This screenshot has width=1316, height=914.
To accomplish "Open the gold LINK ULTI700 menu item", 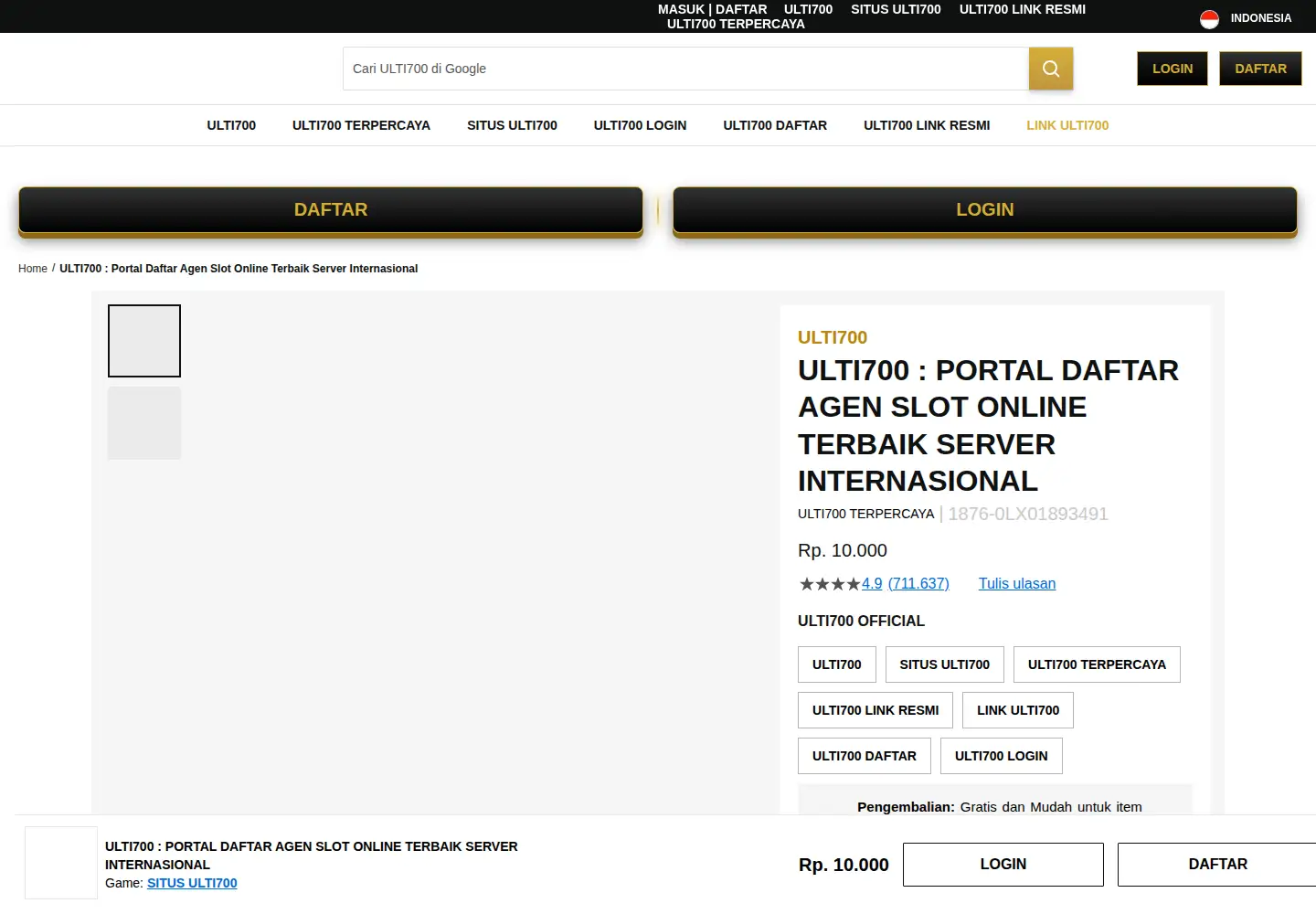I will click(1067, 125).
